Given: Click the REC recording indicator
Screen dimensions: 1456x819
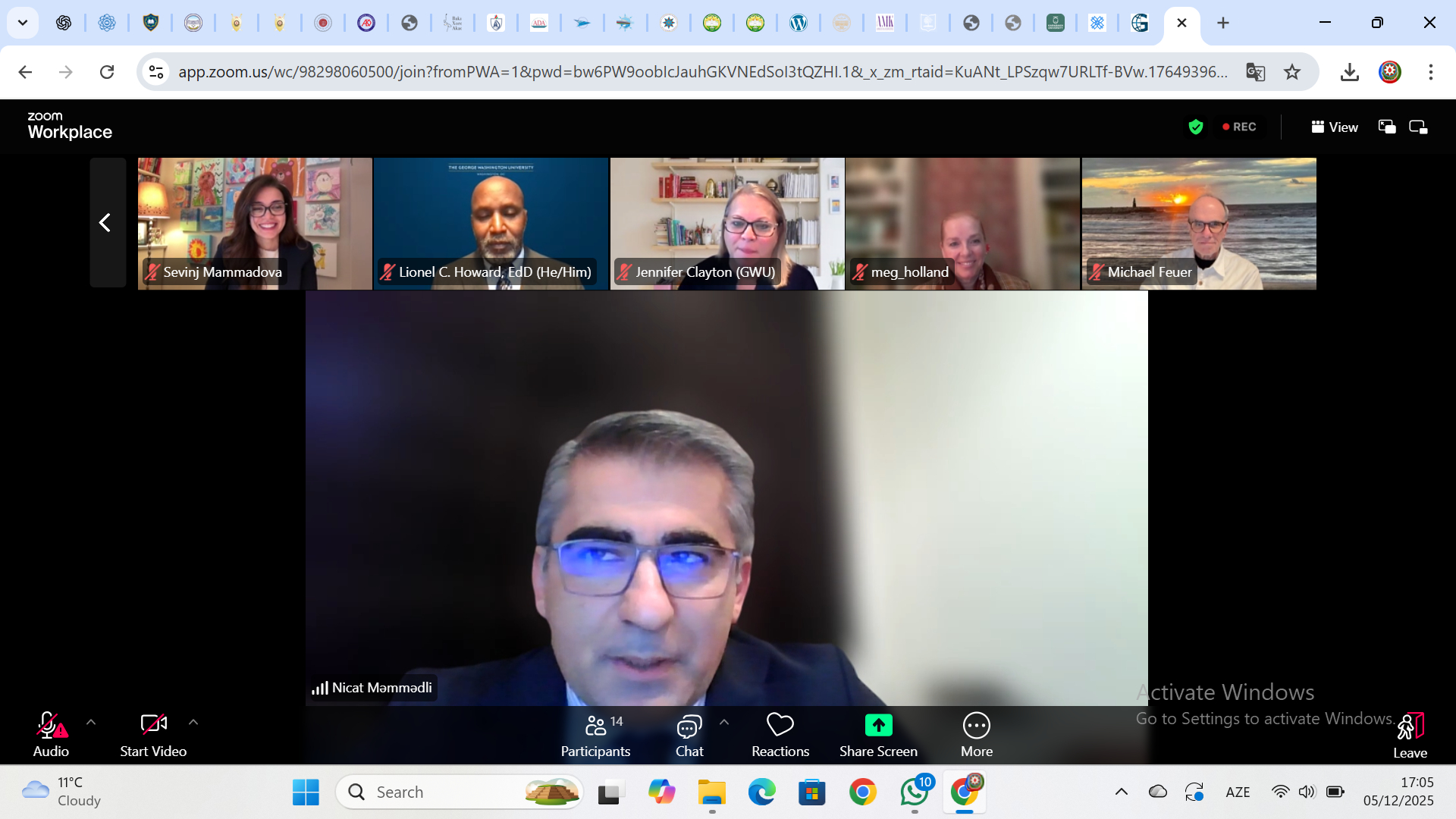Looking at the screenshot, I should coord(1240,127).
